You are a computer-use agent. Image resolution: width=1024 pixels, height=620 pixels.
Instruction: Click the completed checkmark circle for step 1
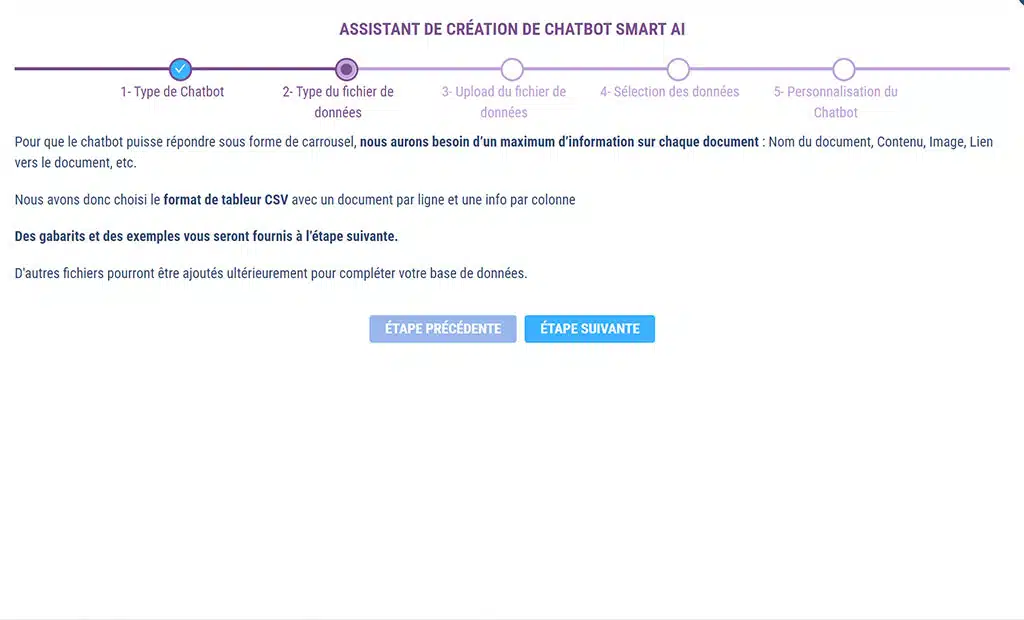[x=180, y=69]
